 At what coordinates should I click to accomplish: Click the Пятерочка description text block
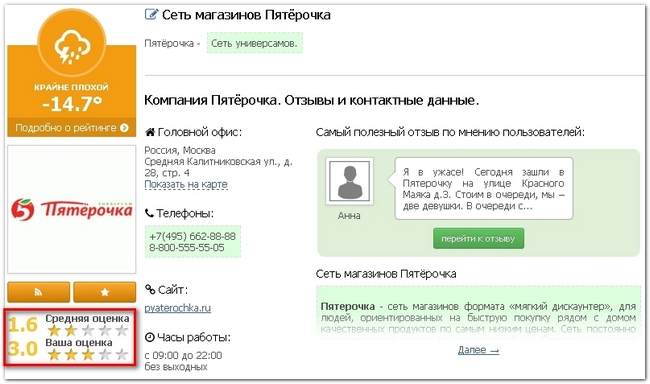point(478,312)
